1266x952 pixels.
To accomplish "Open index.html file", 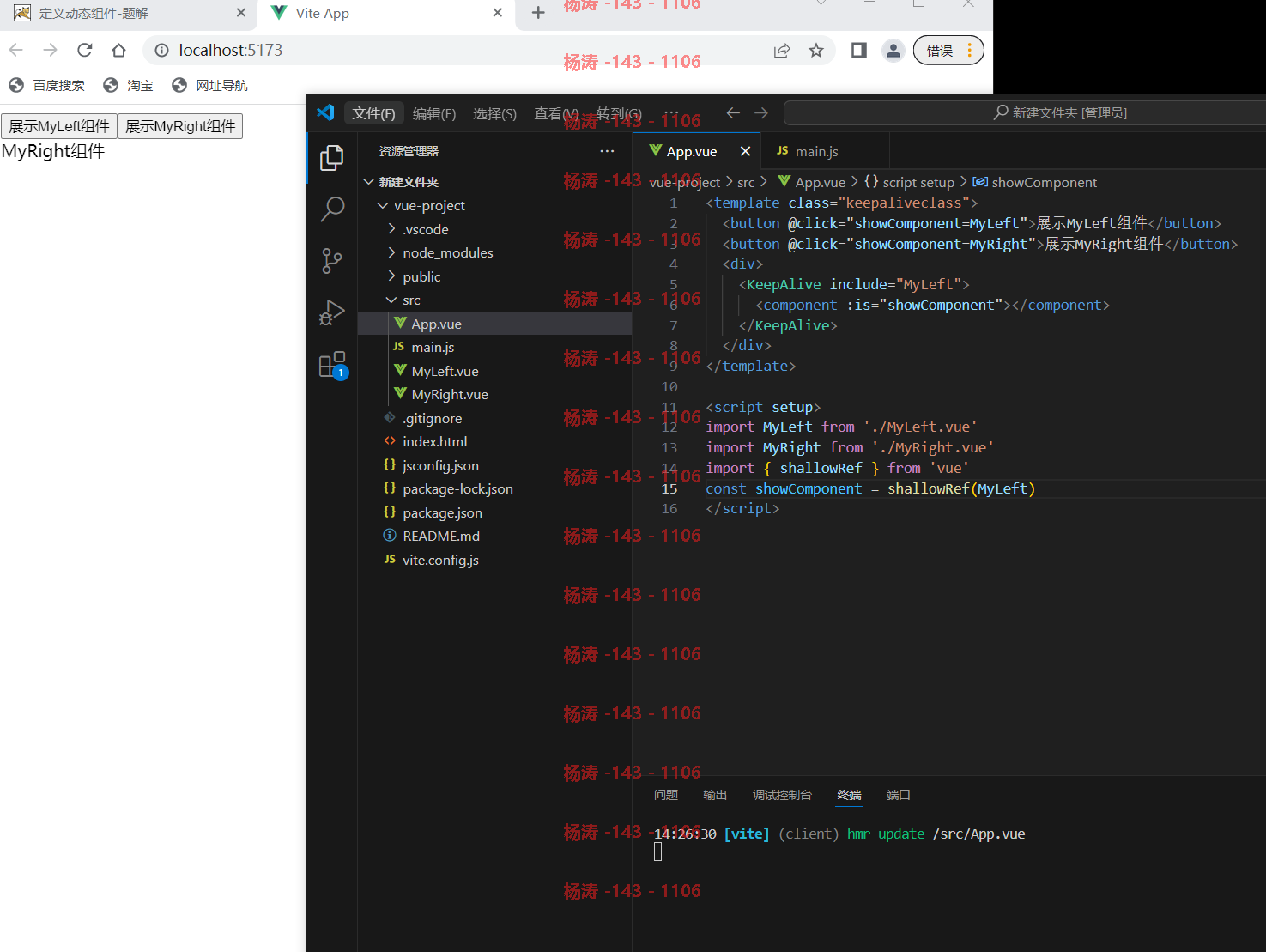I will pos(494,442).
